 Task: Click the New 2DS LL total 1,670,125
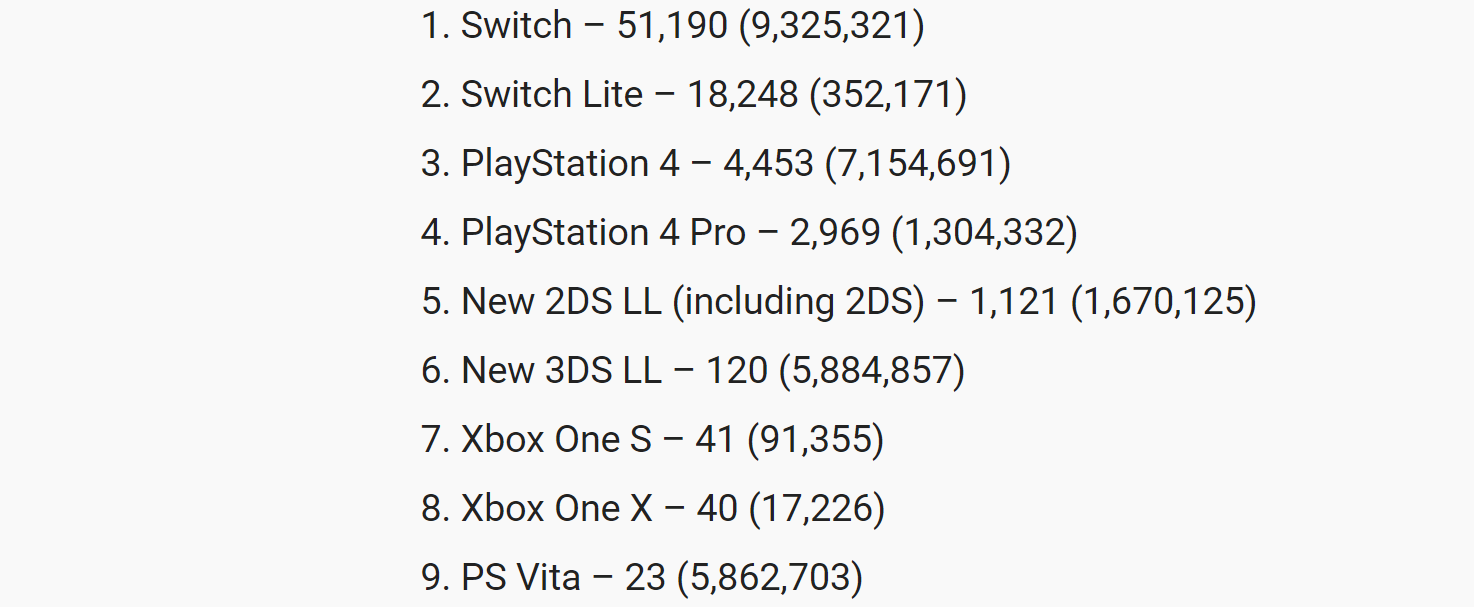(1163, 302)
